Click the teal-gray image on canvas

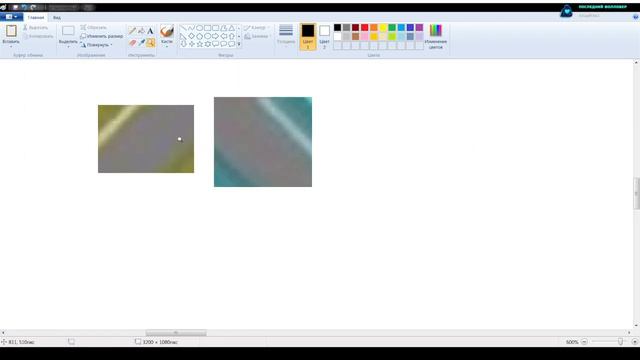click(263, 142)
